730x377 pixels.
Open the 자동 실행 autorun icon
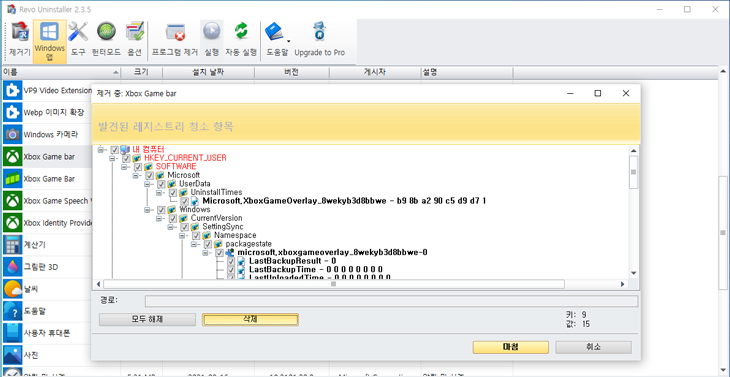[x=241, y=40]
